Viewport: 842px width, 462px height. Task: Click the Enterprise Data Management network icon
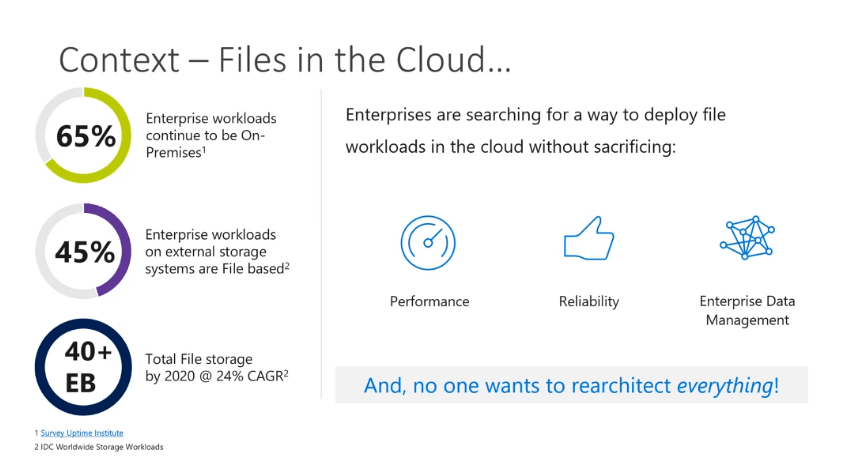746,240
